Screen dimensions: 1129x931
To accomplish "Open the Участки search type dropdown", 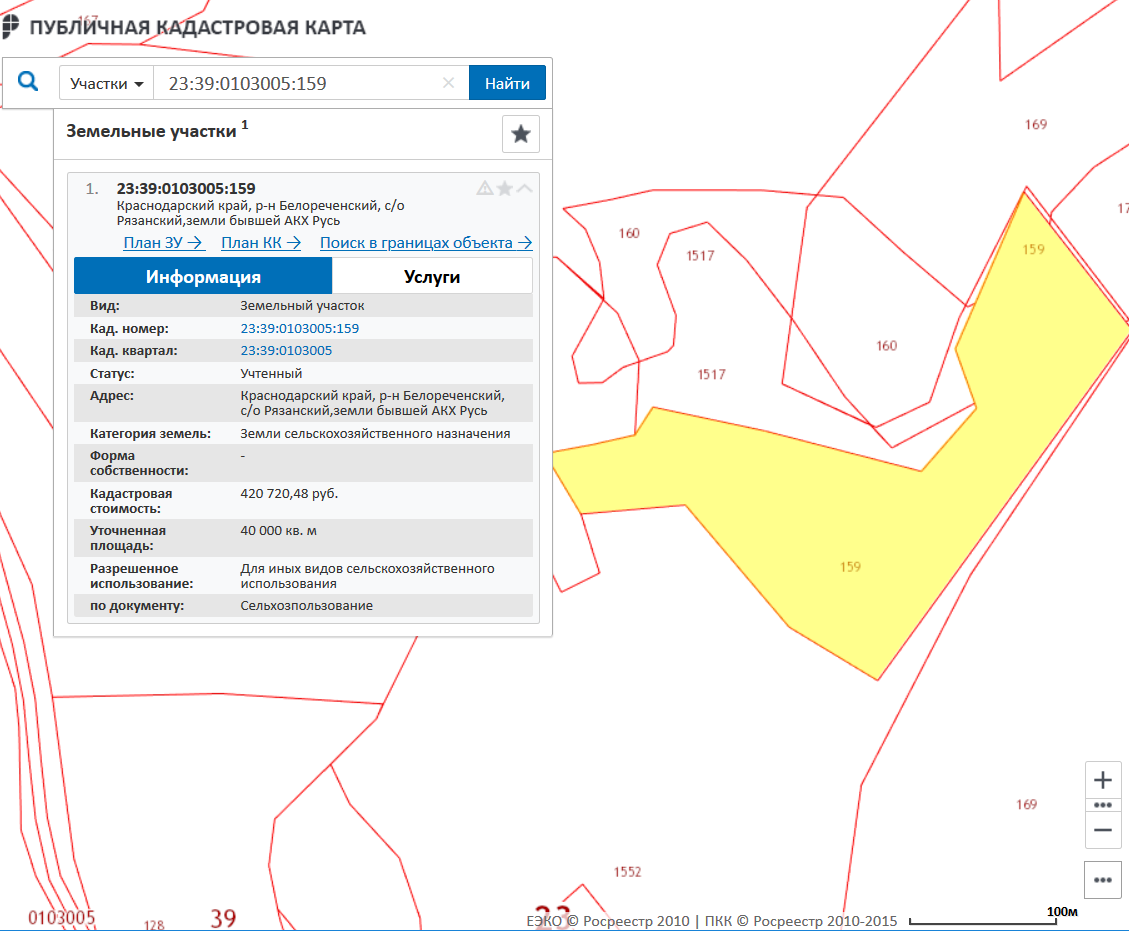I will (107, 84).
